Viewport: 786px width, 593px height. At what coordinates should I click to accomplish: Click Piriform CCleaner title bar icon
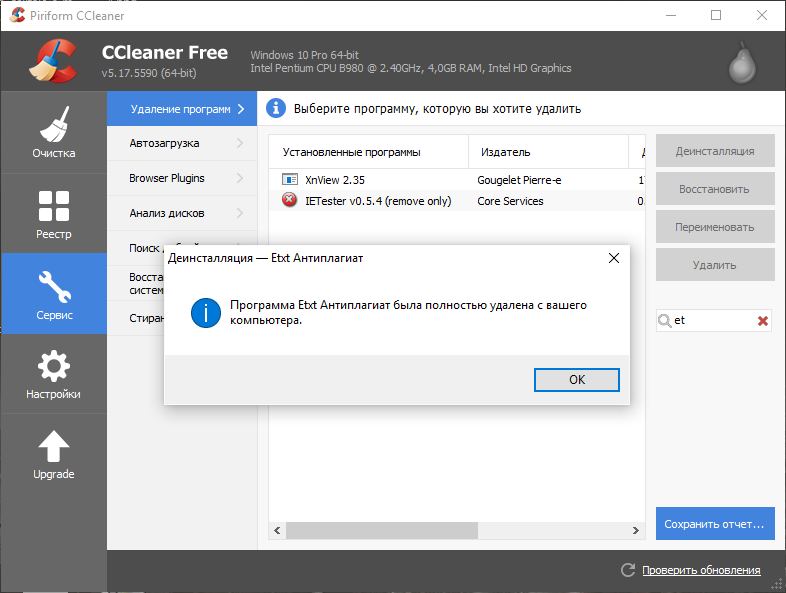(x=17, y=15)
